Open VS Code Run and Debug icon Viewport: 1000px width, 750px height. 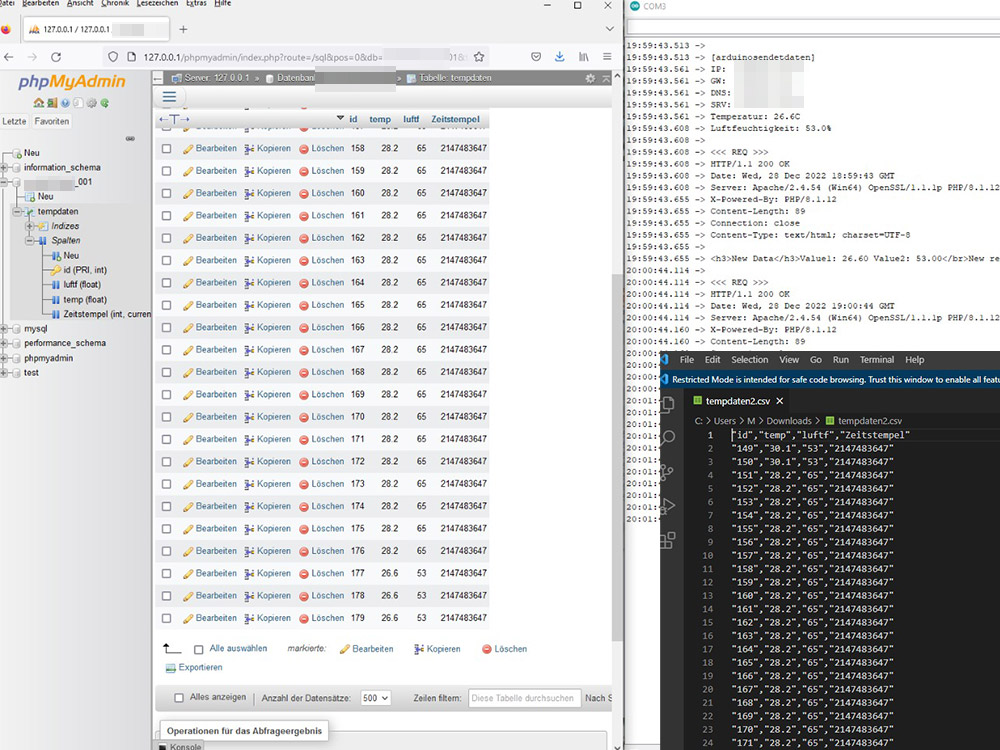coord(668,506)
